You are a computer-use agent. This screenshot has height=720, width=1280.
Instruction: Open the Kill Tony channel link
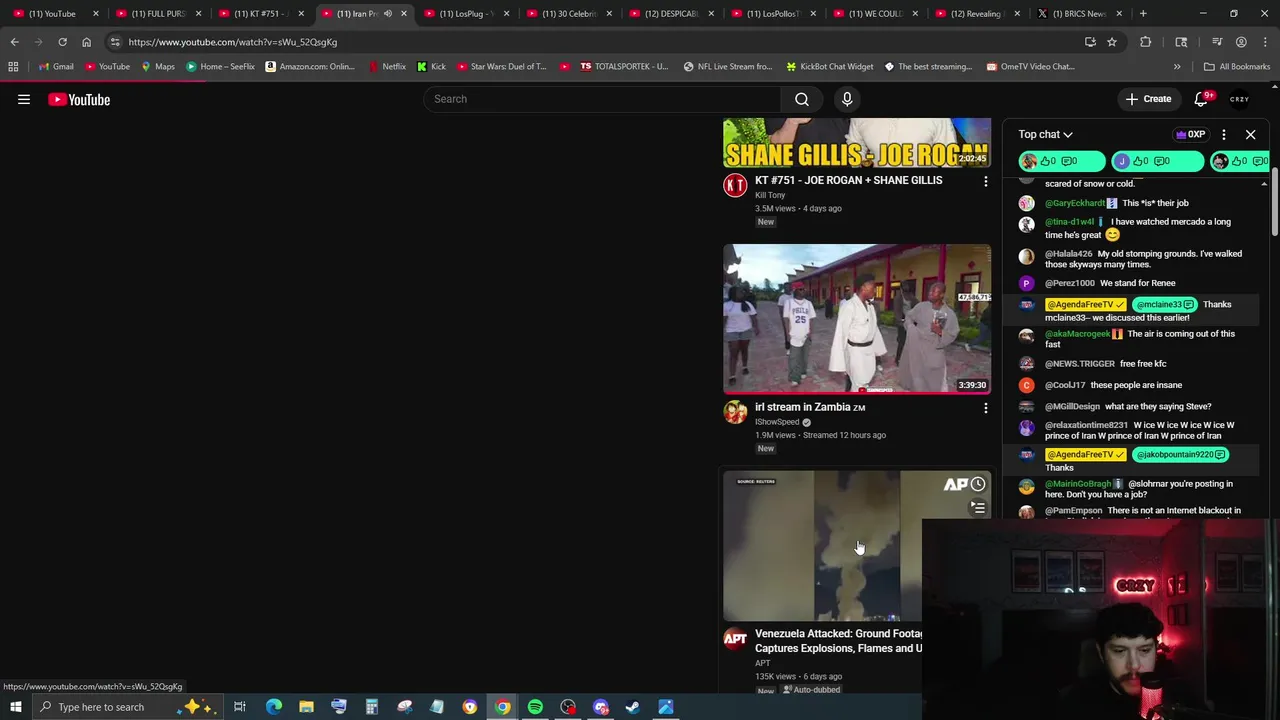[x=769, y=195]
